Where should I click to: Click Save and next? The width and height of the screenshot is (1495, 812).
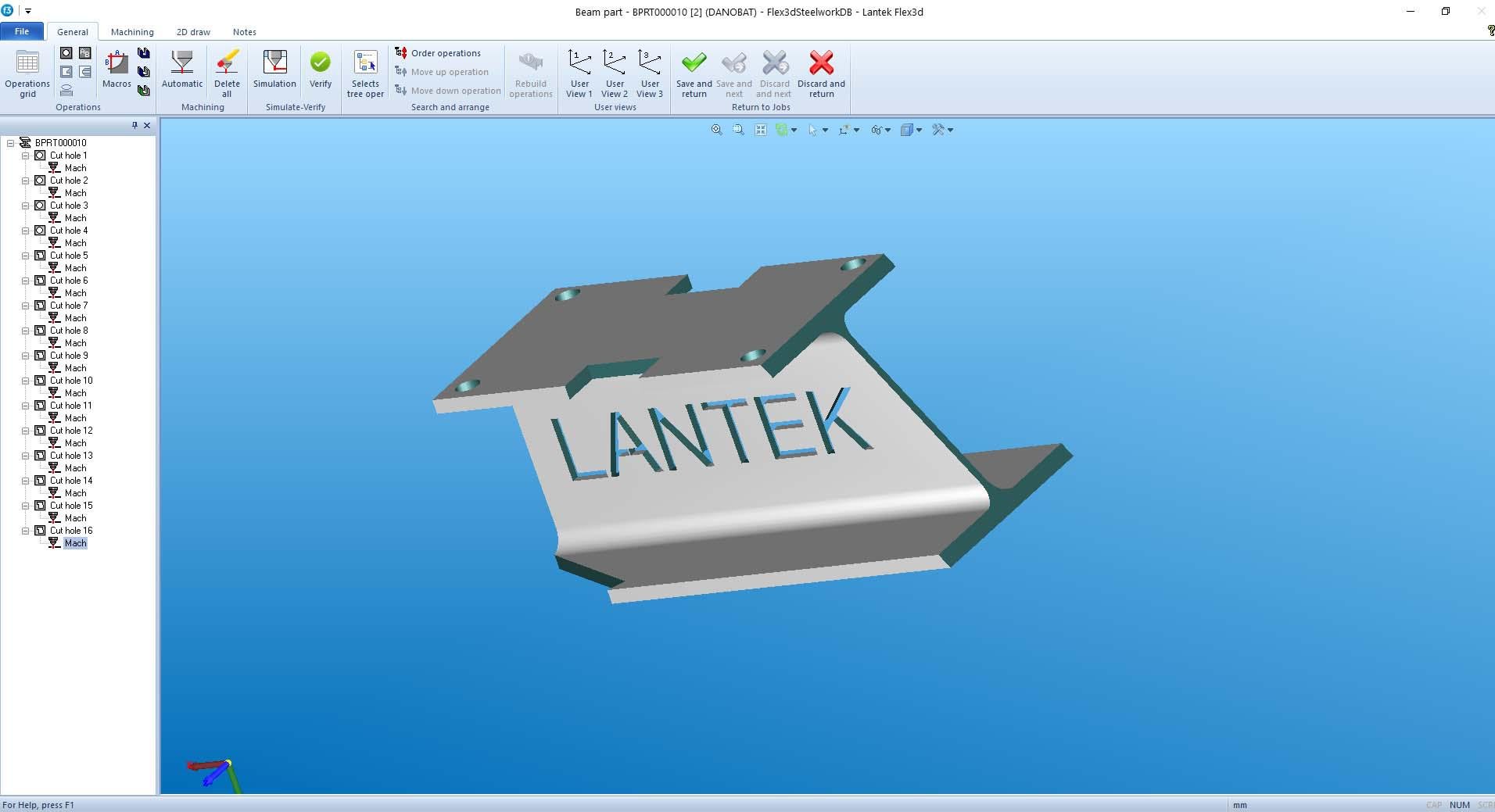tap(734, 74)
